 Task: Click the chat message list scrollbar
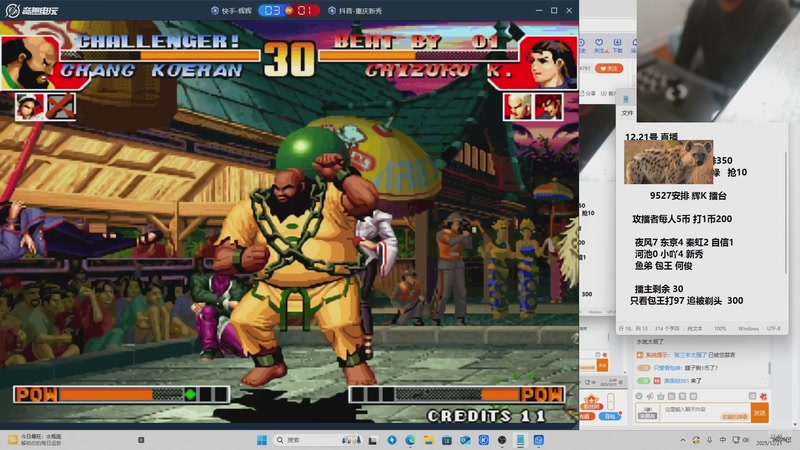pos(769,368)
